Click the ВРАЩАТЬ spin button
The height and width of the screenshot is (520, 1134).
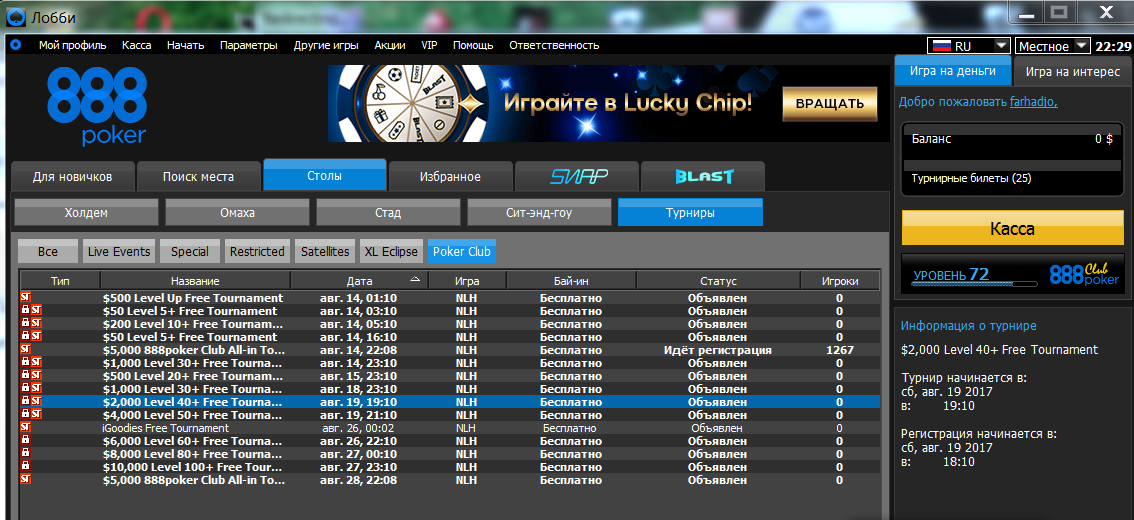point(830,103)
